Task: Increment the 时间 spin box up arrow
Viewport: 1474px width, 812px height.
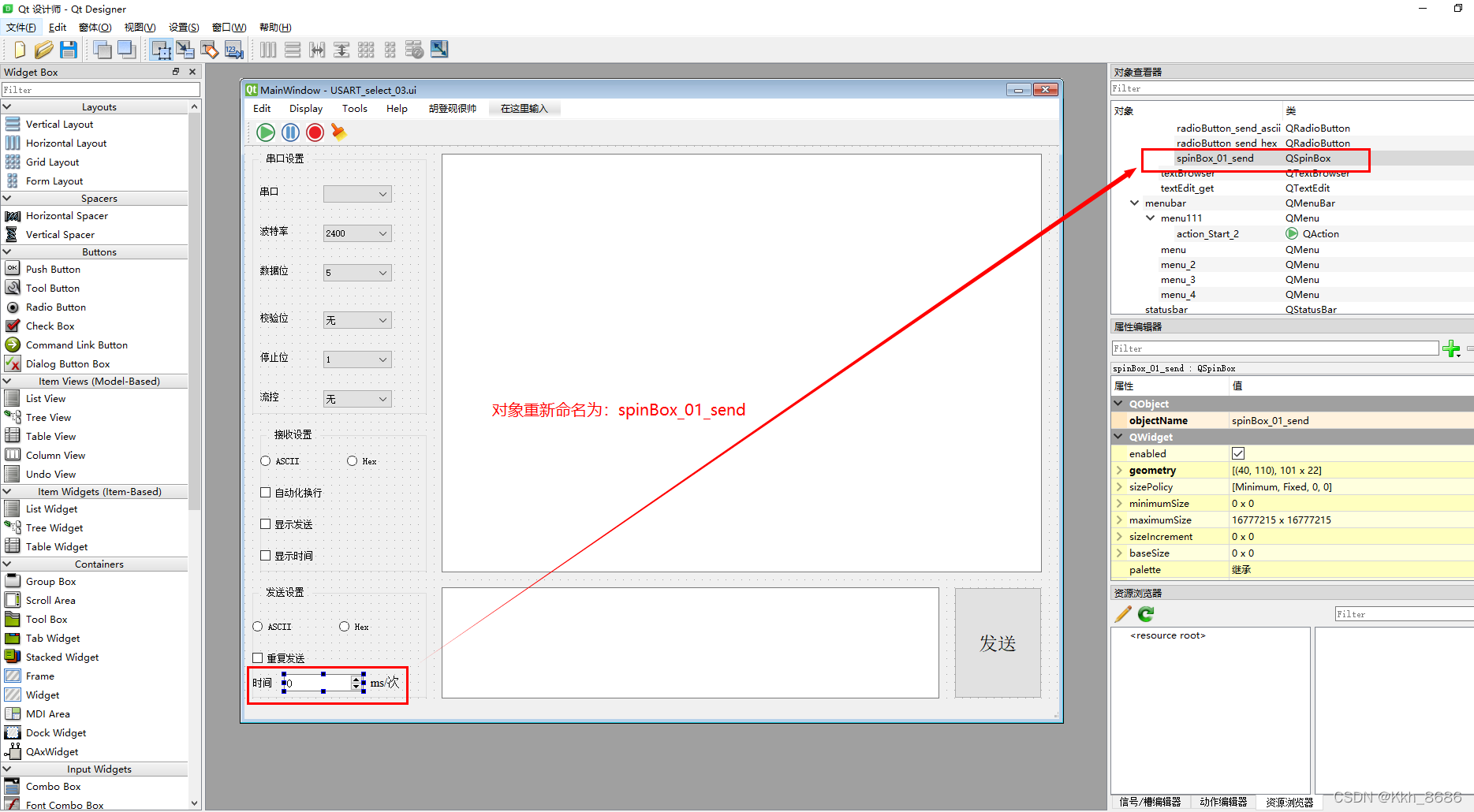Action: click(x=356, y=679)
